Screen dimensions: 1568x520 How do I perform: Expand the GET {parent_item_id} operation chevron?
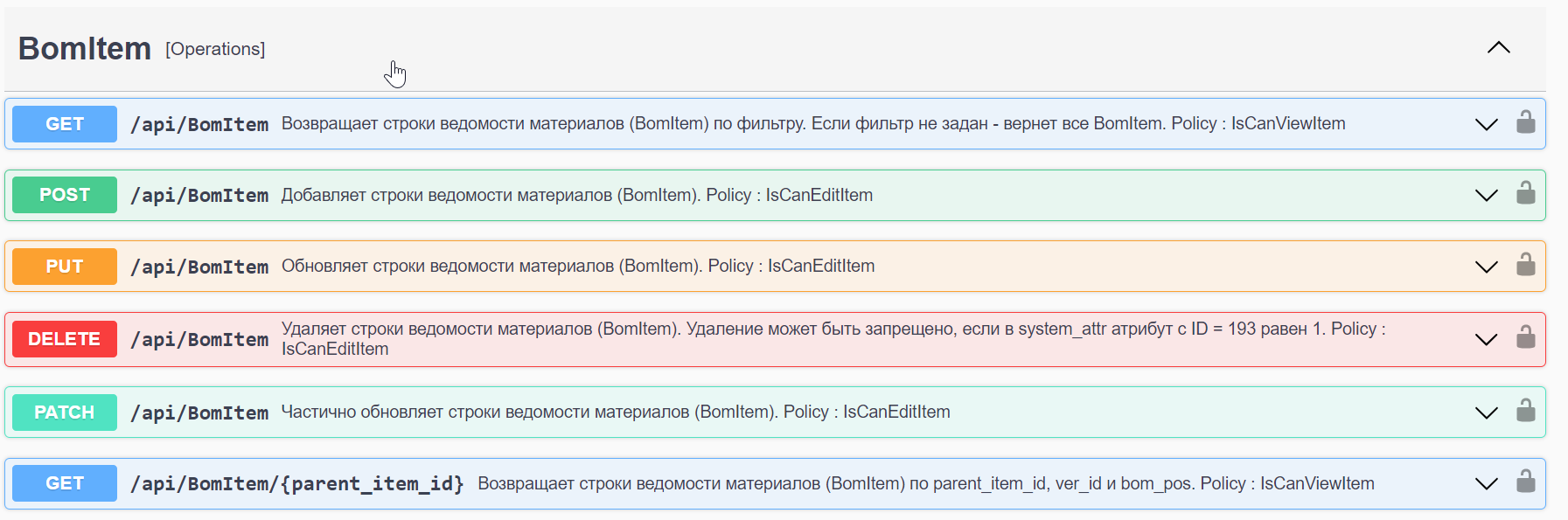pyautogui.click(x=1486, y=483)
